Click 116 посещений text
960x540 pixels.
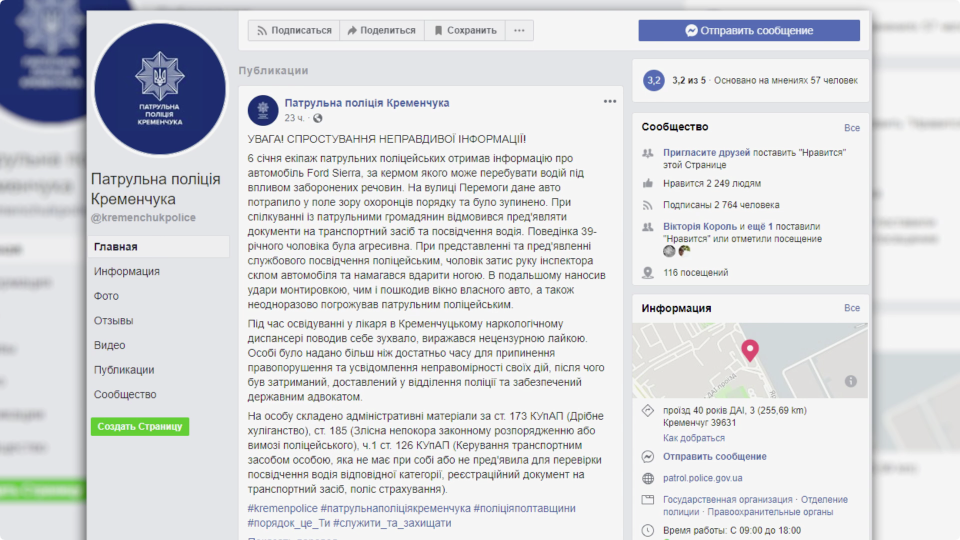(x=696, y=272)
